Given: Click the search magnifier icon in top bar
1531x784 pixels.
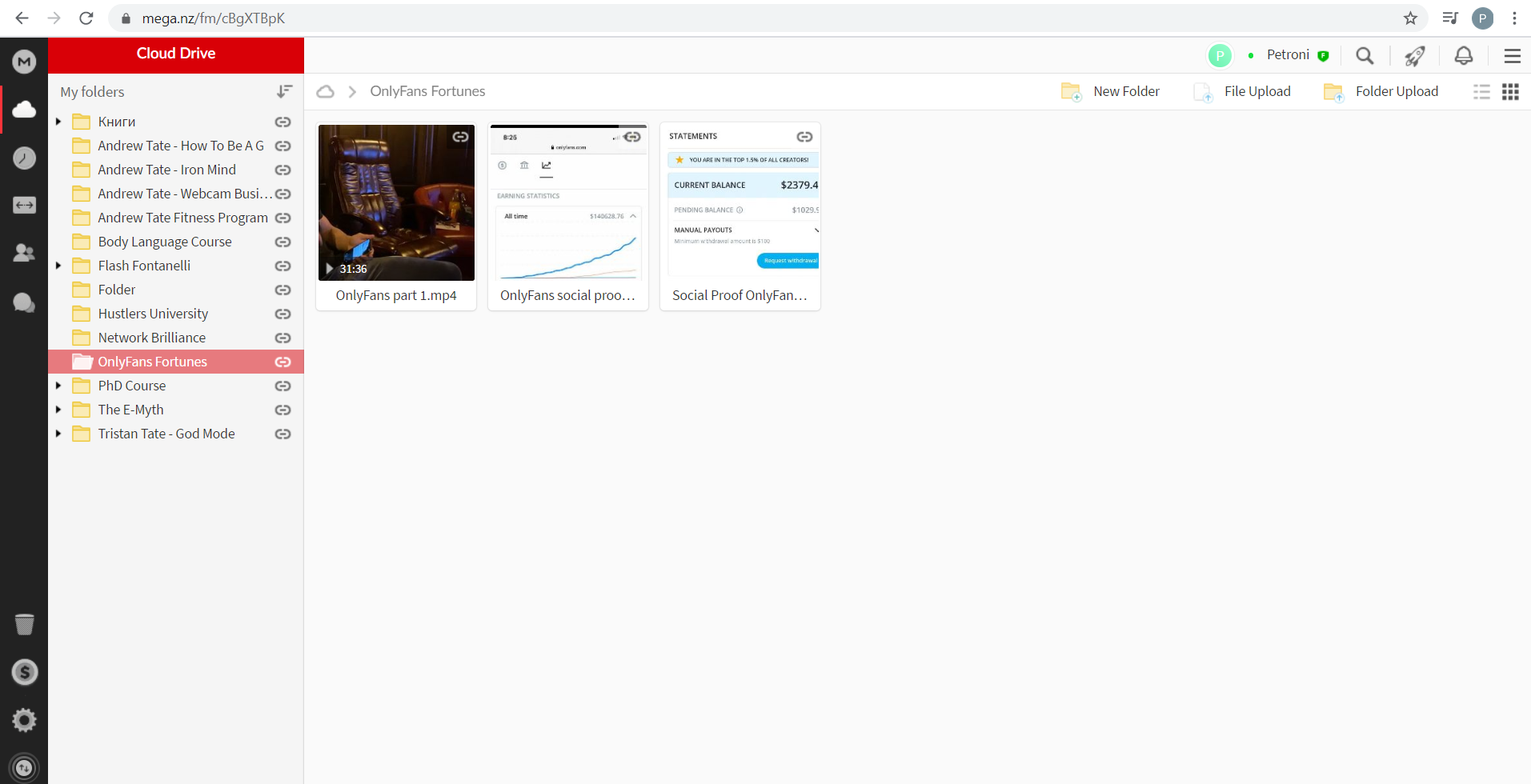Looking at the screenshot, I should pyautogui.click(x=1365, y=55).
